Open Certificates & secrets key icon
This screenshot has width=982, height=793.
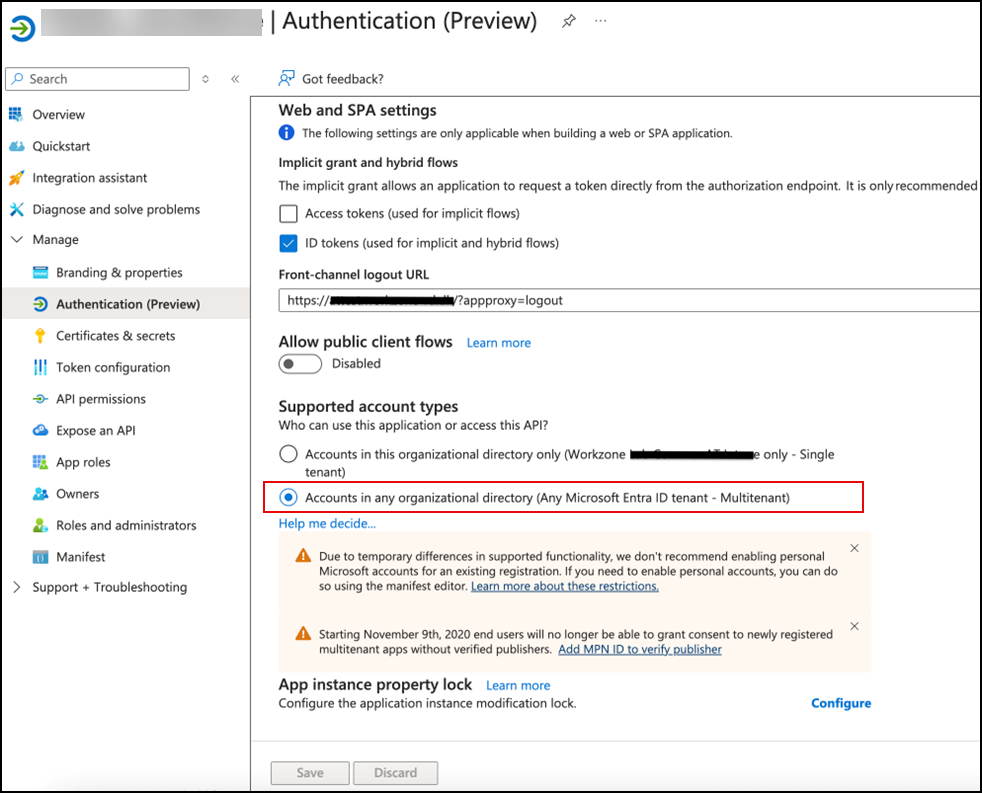(40, 336)
